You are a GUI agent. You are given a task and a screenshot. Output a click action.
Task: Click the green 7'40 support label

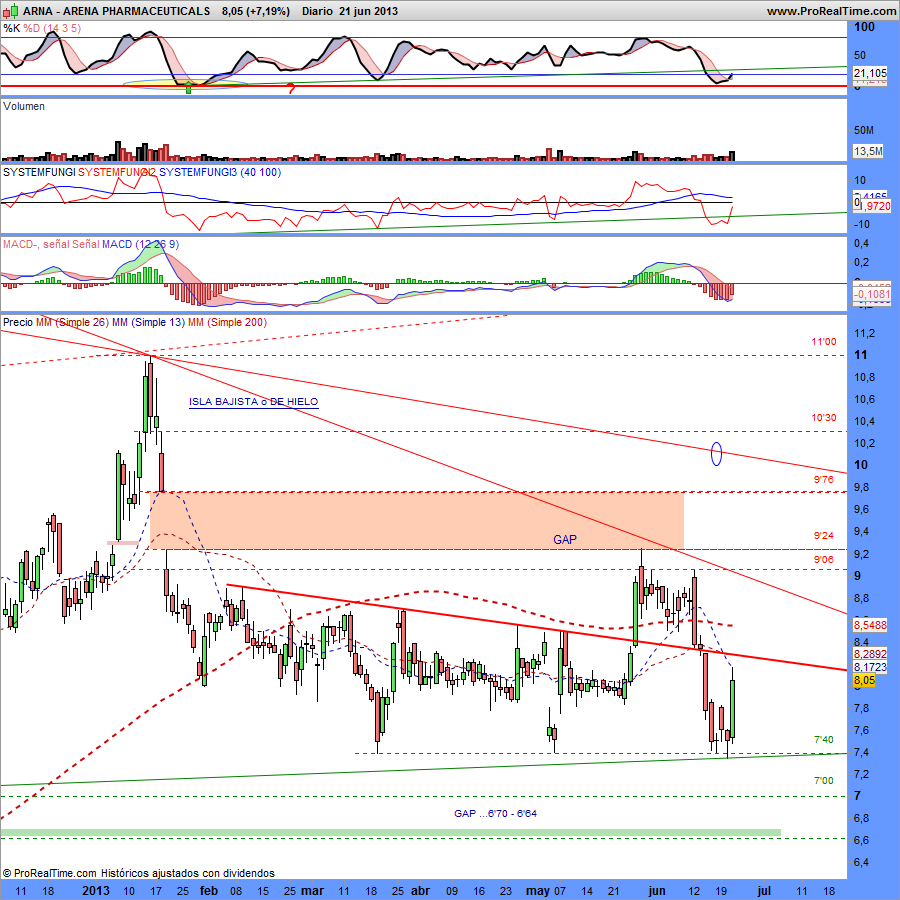(x=824, y=740)
